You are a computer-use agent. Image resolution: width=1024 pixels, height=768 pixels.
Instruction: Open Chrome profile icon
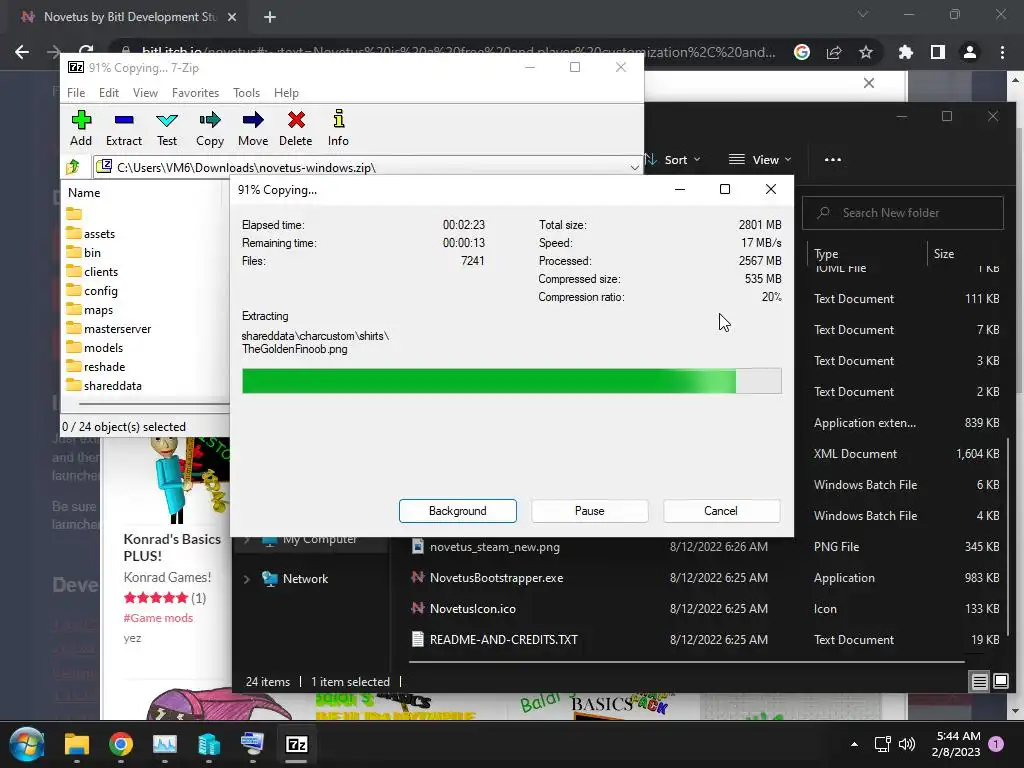970,52
